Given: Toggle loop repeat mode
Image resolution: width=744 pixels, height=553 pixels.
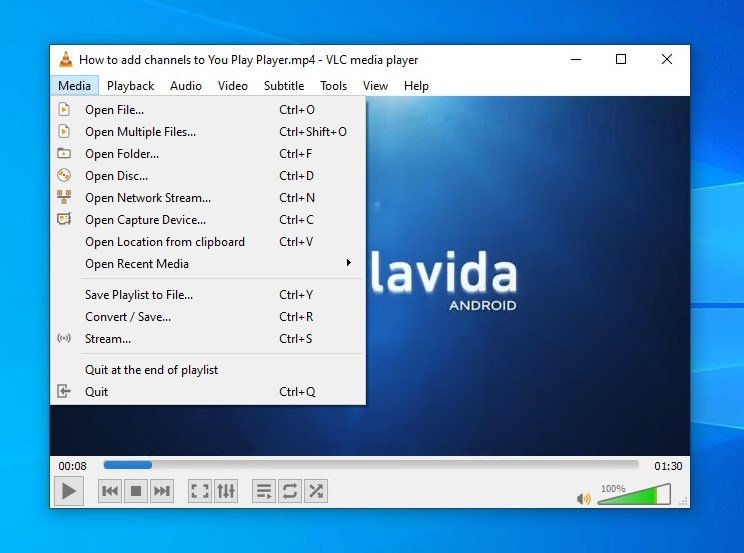Looking at the screenshot, I should (x=290, y=491).
